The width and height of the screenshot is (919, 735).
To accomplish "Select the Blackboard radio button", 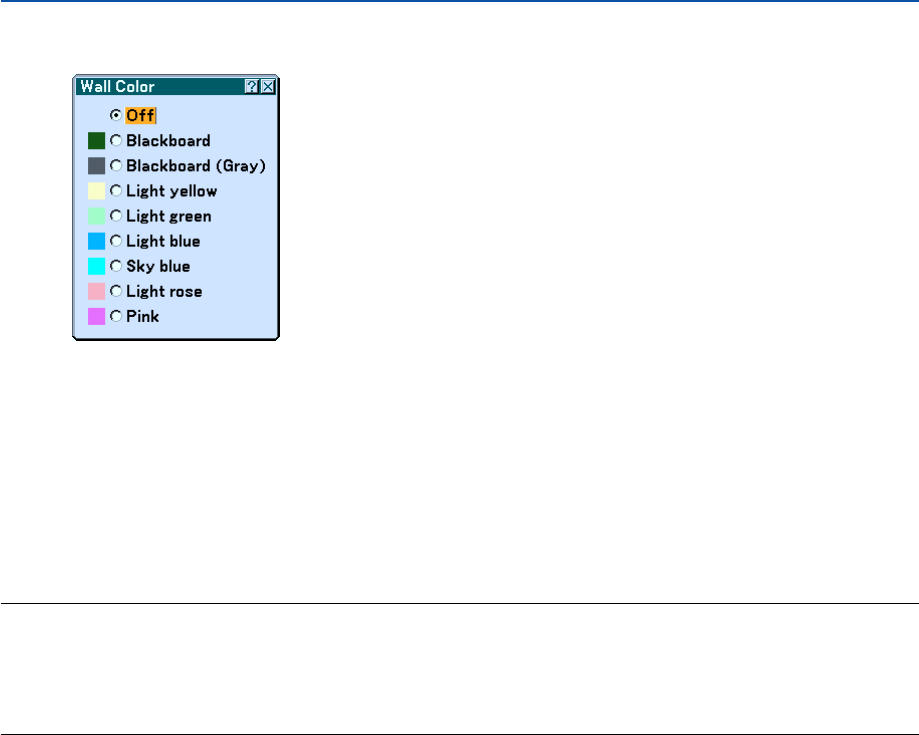I will pos(116,141).
